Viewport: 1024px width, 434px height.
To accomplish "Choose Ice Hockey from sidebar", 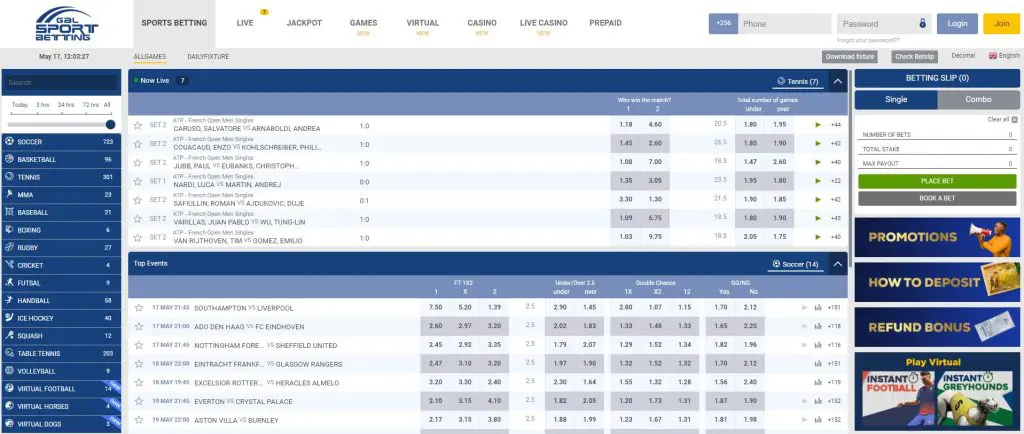I will [x=61, y=318].
